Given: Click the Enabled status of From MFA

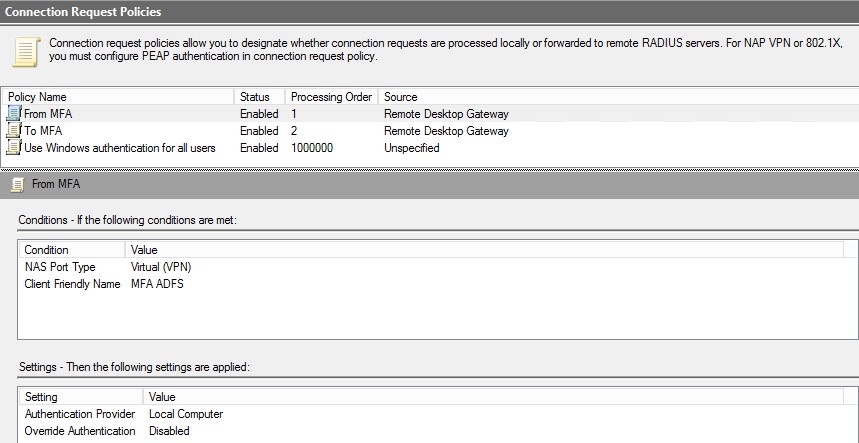Looking at the screenshot, I should [x=259, y=114].
